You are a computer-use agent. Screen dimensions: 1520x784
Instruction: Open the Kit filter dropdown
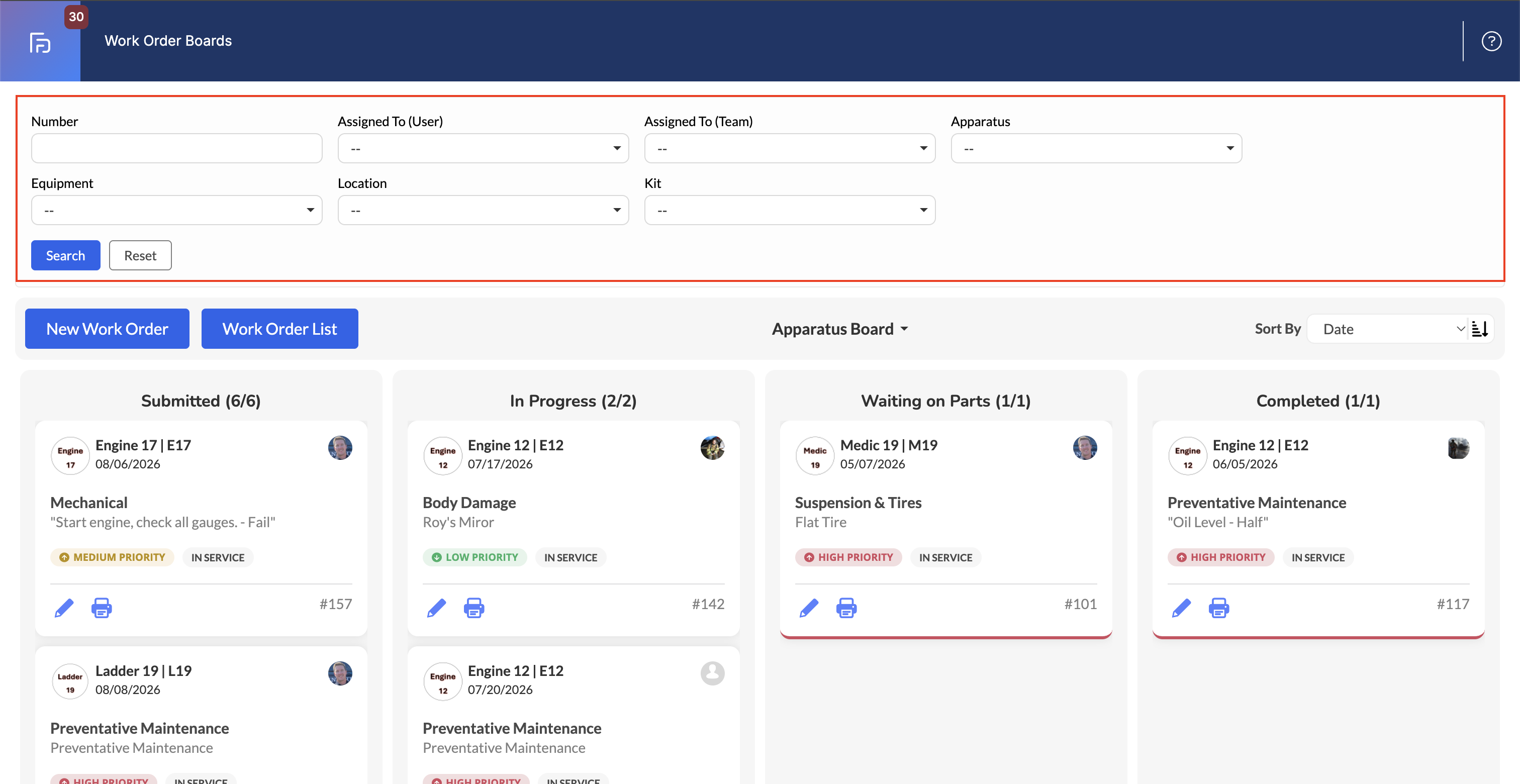(790, 210)
